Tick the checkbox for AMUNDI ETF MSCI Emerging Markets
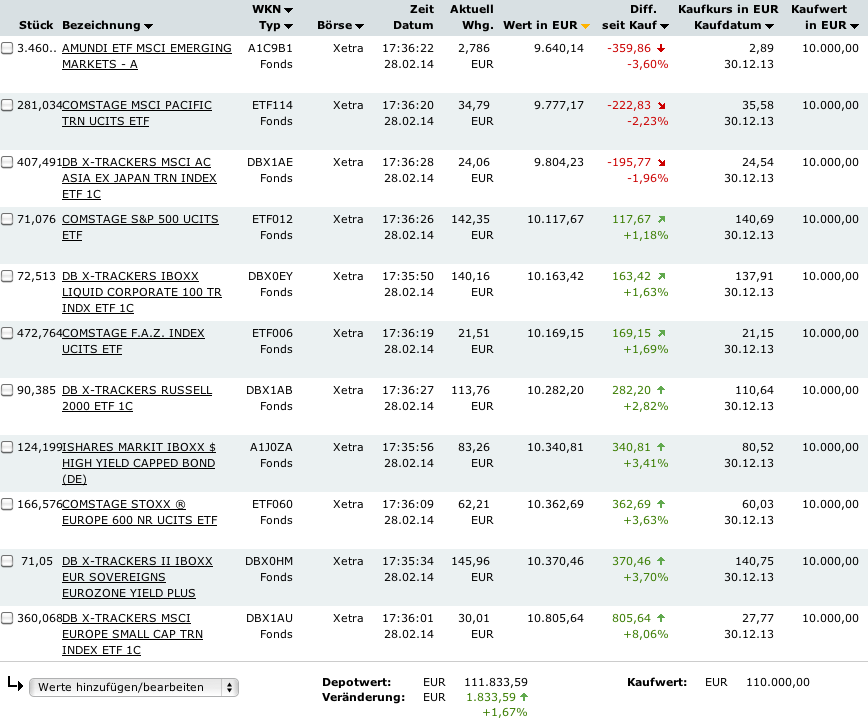 (8, 48)
